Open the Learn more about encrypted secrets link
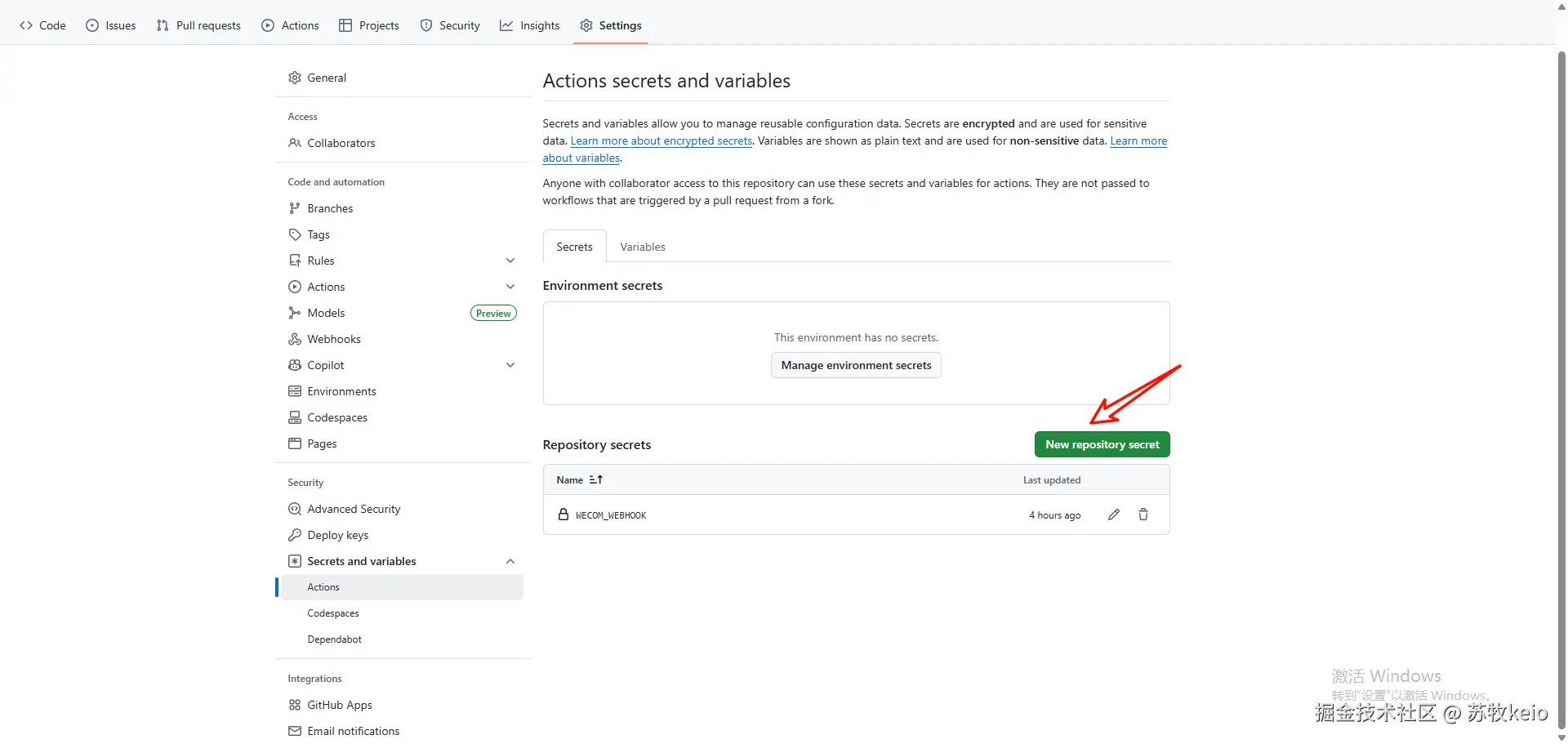 661,141
